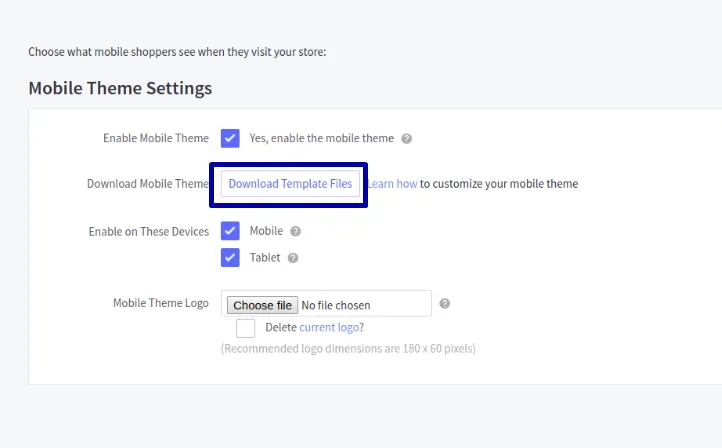
Task: Click the Enable on These Devices label
Action: 149,232
